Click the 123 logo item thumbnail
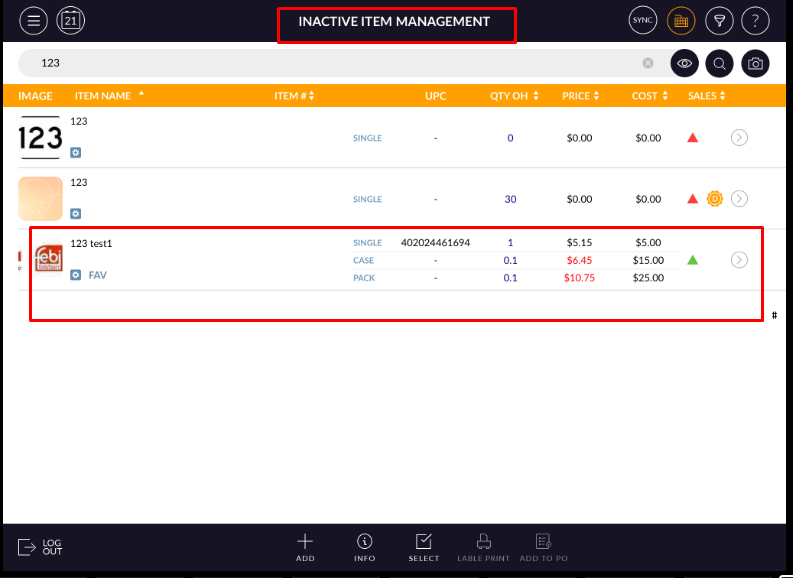The image size is (793, 578). point(40,138)
